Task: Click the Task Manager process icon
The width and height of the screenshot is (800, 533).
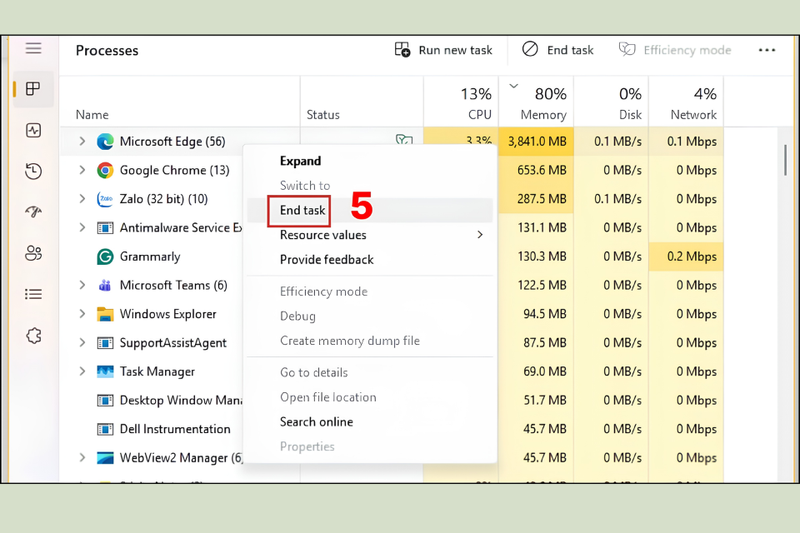Action: pos(105,371)
